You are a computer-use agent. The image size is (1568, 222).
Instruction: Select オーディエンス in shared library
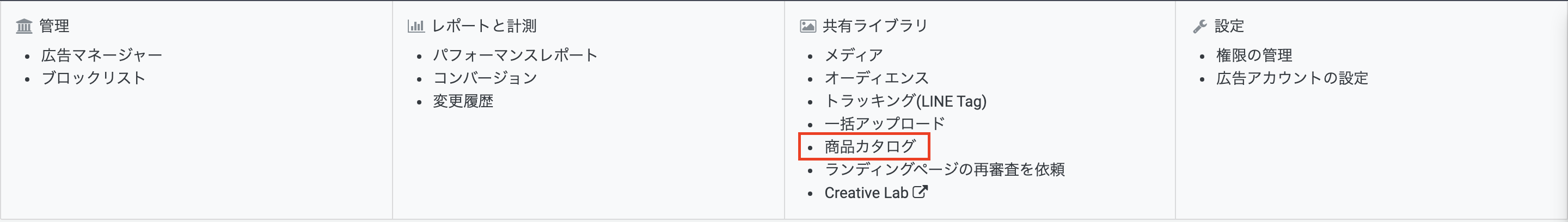coord(877,78)
